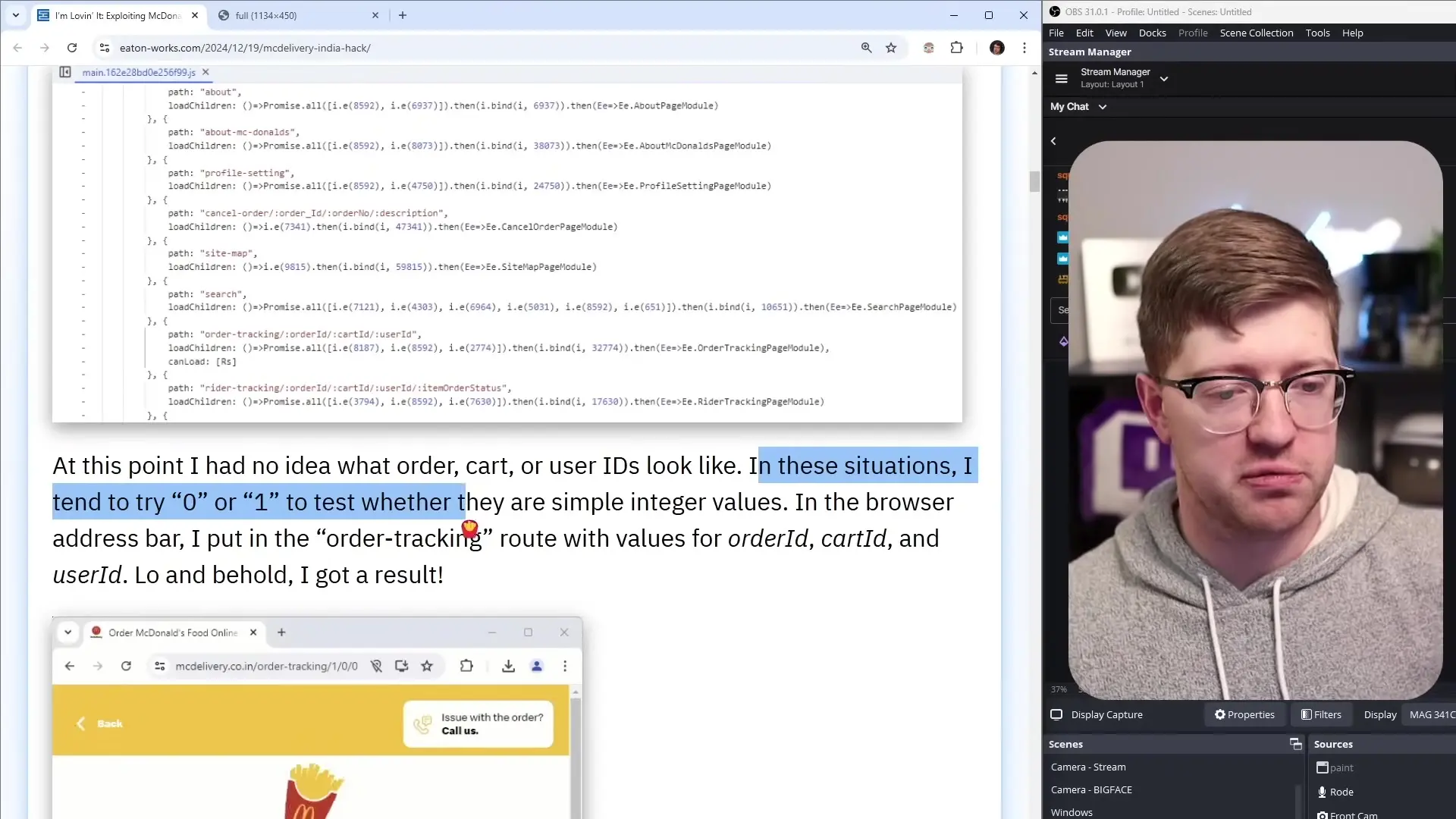Open source Properties

1244,714
